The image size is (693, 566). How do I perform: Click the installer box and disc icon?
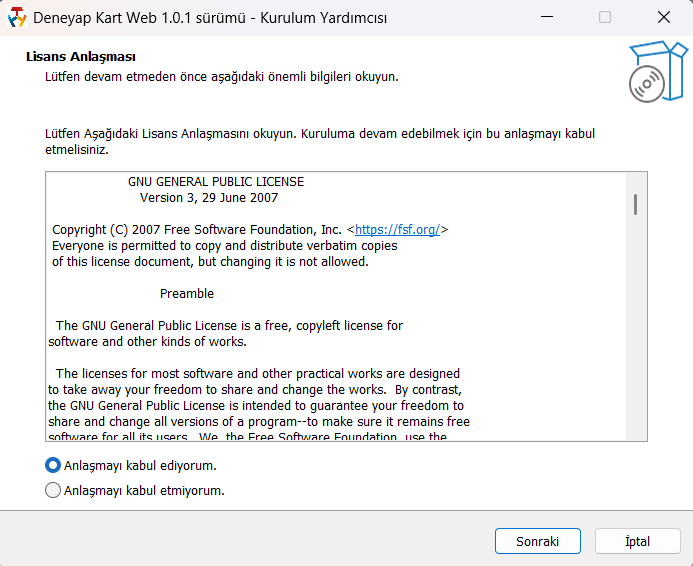click(658, 72)
